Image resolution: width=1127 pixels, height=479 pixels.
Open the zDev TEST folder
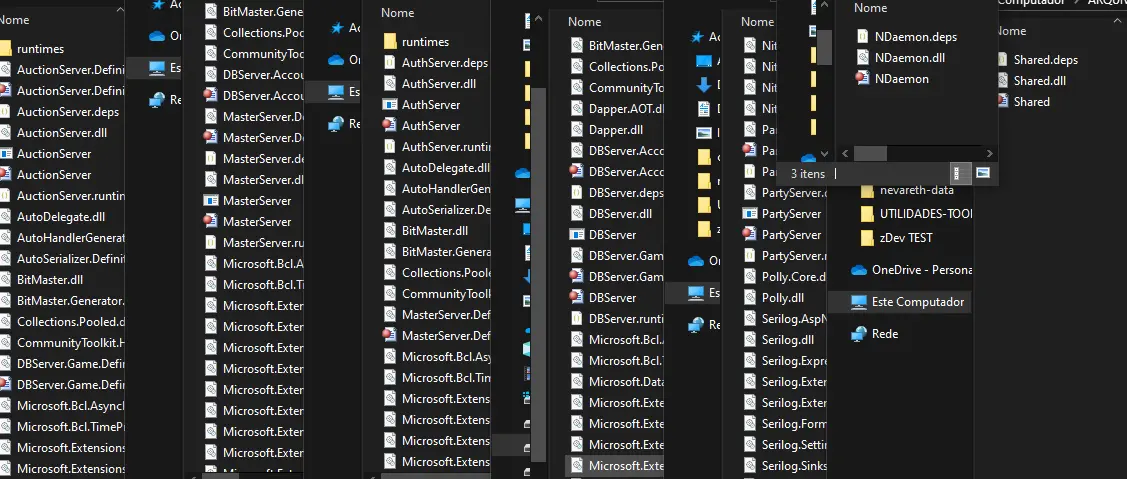[906, 238]
